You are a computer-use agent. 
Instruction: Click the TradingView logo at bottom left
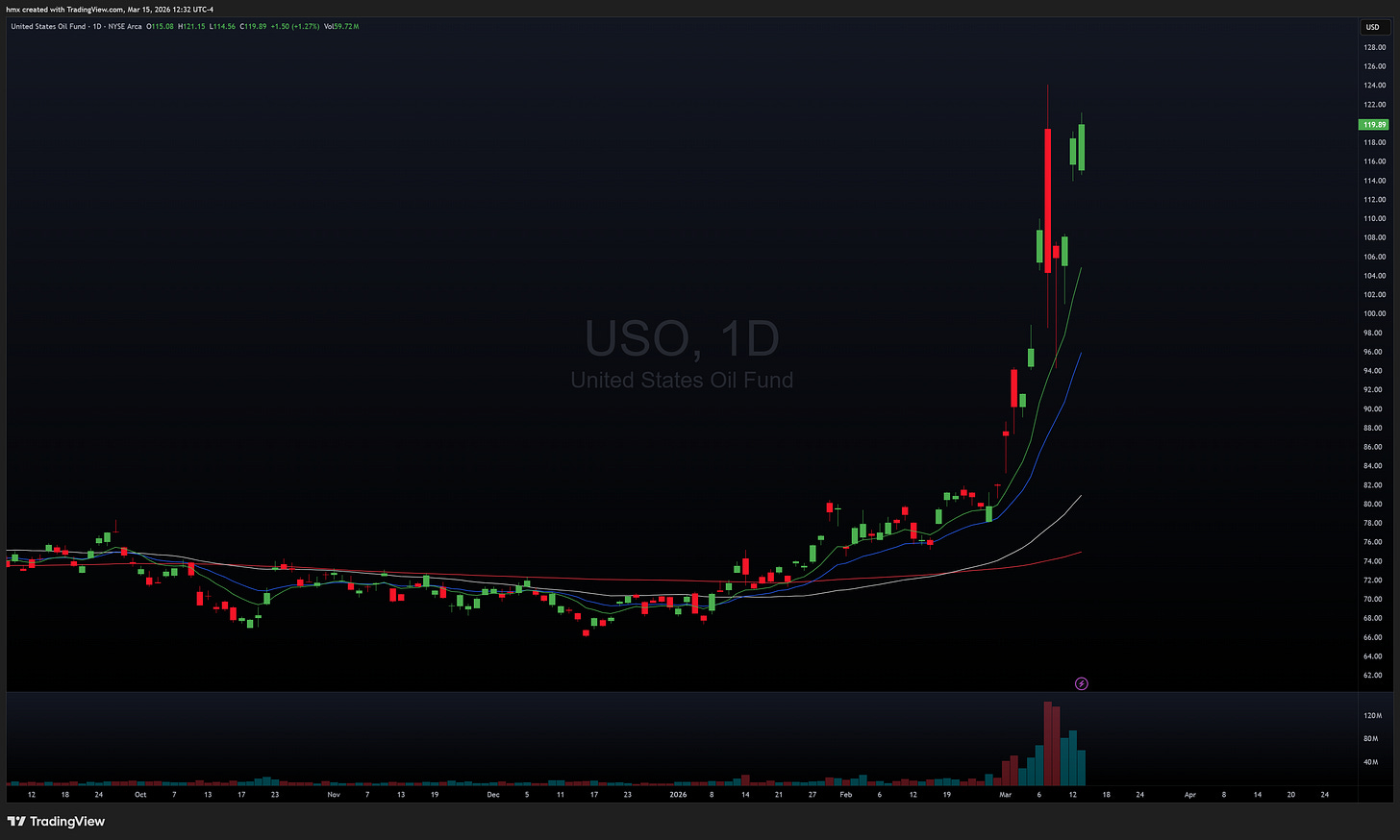click(x=57, y=822)
